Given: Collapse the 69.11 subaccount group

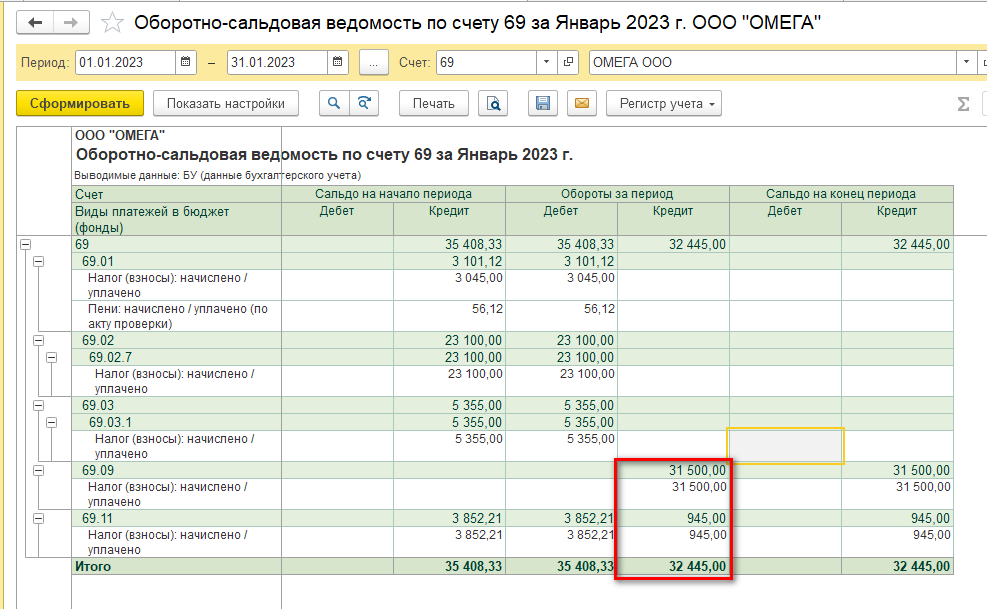Looking at the screenshot, I should (x=38, y=518).
